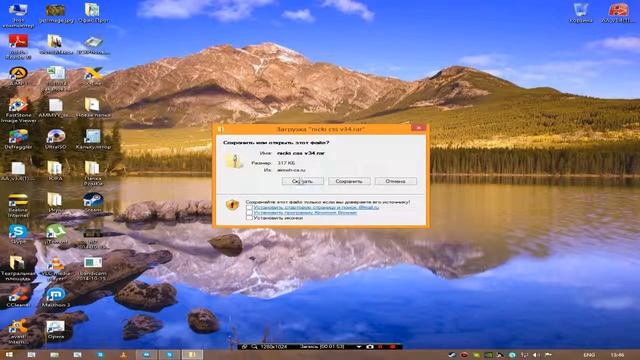This screenshot has height=360, width=640.
Task: Click the volume icon in system tray
Action: [537, 355]
